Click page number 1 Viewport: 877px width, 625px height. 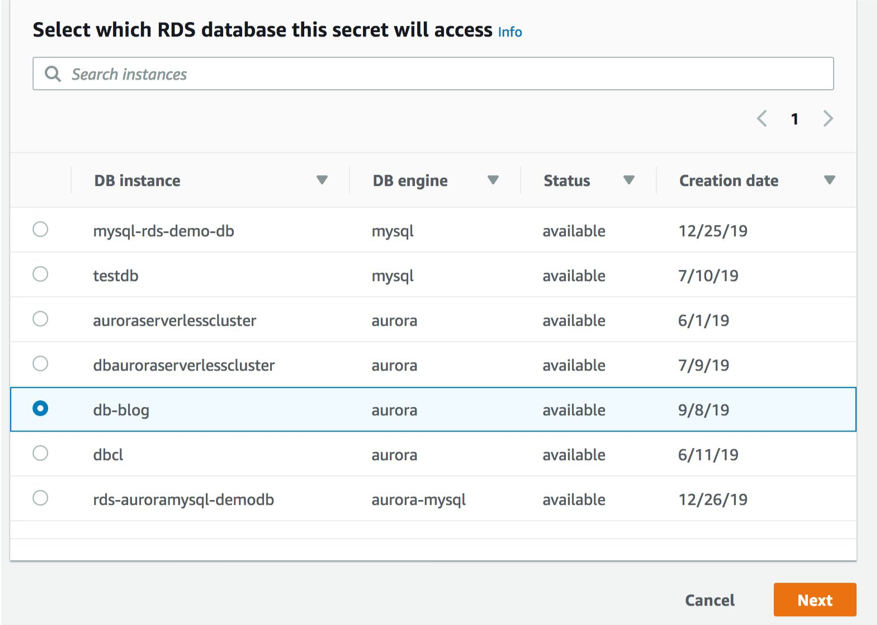795,118
